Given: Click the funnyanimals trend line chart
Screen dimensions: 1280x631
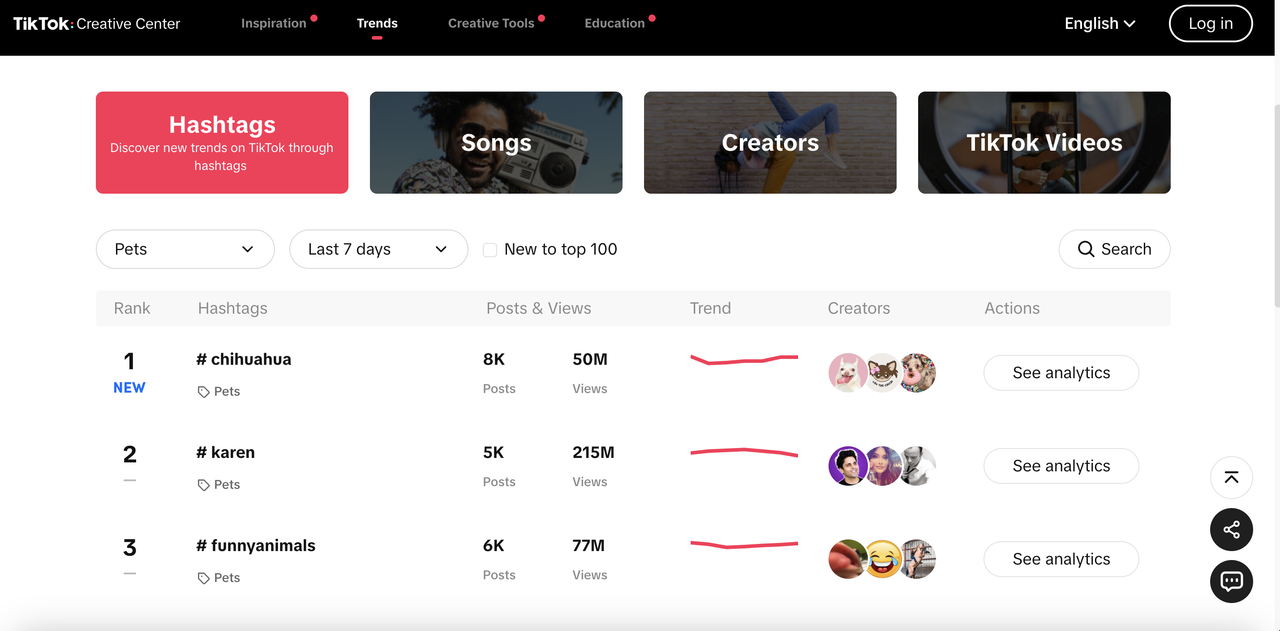Looking at the screenshot, I should tap(744, 545).
